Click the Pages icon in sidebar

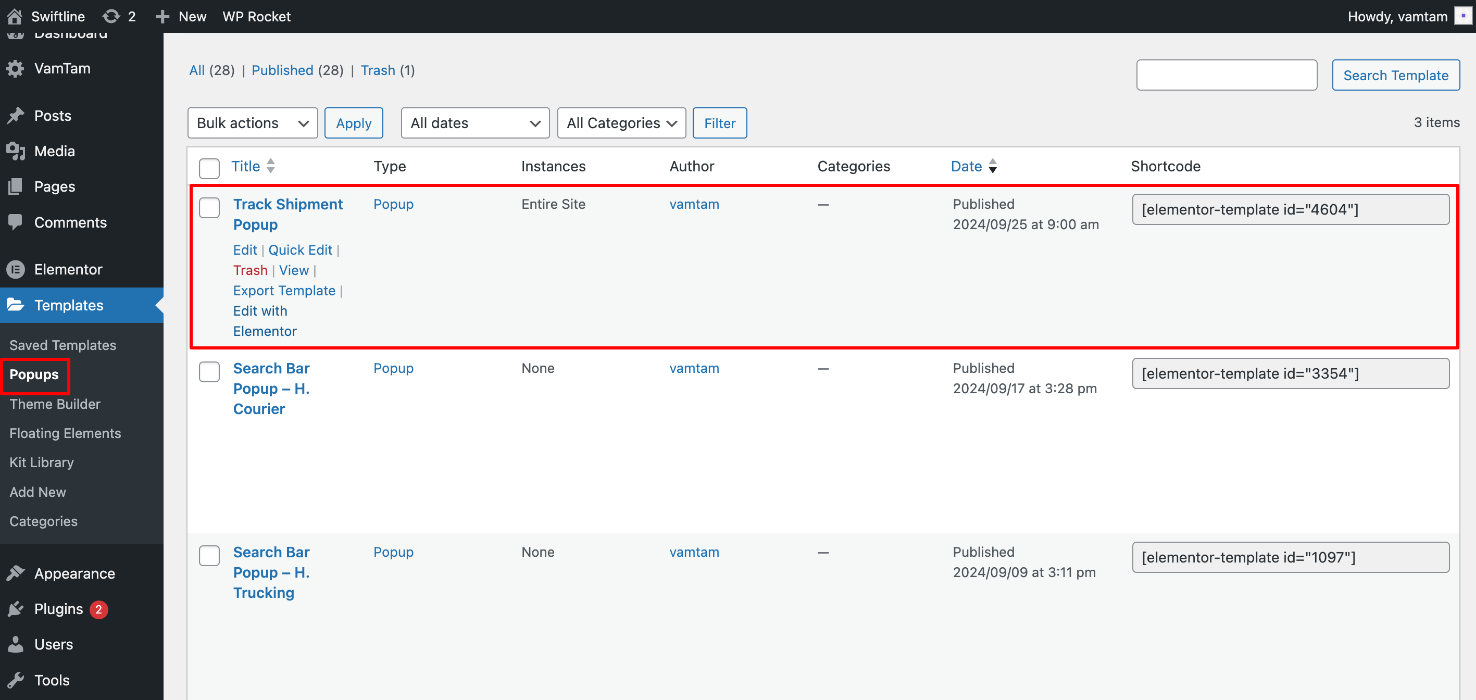[x=15, y=187]
